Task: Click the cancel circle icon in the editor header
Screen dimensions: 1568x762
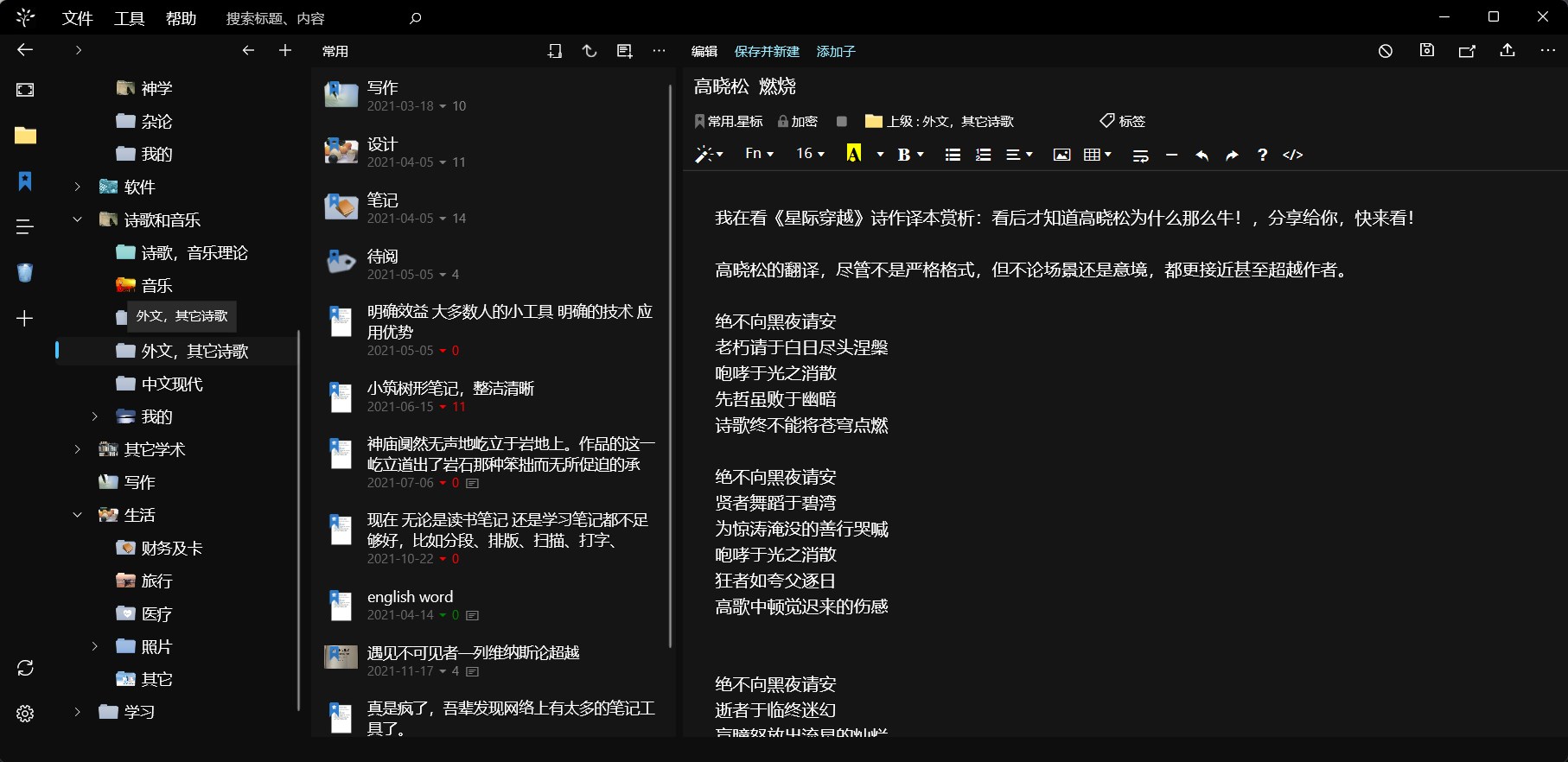Action: 1386,51
